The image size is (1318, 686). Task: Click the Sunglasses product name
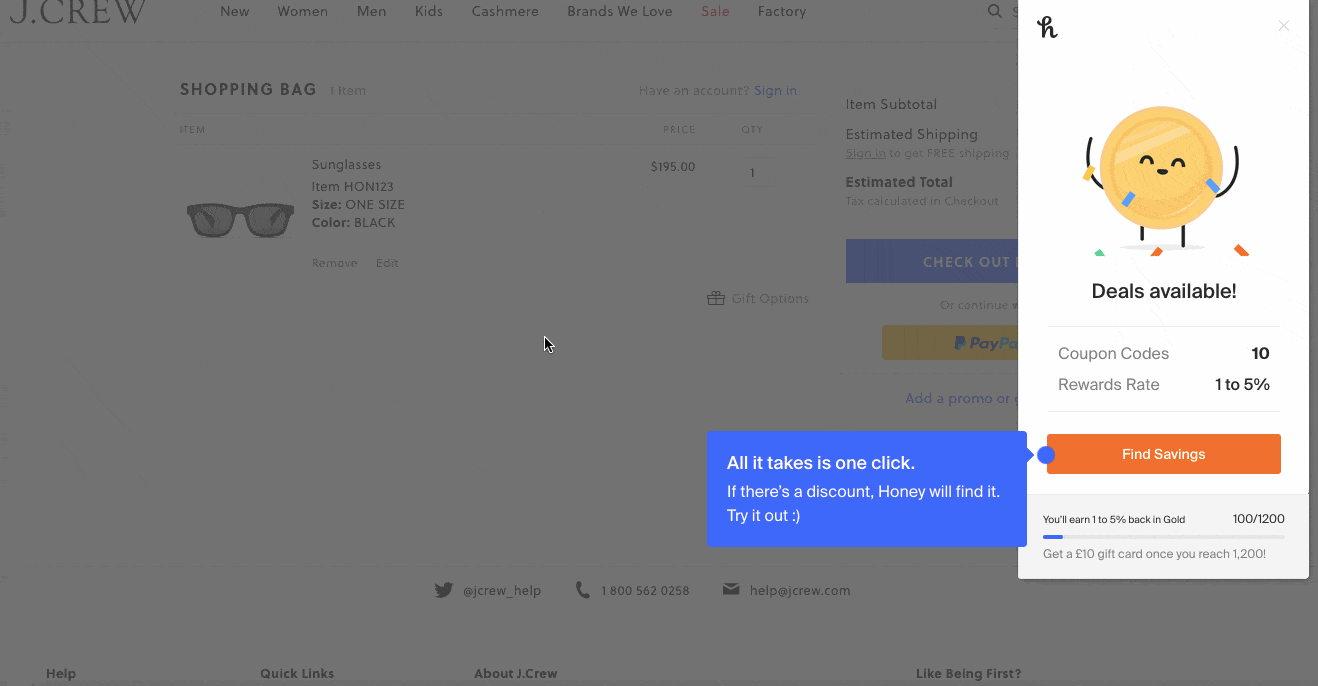[346, 165]
